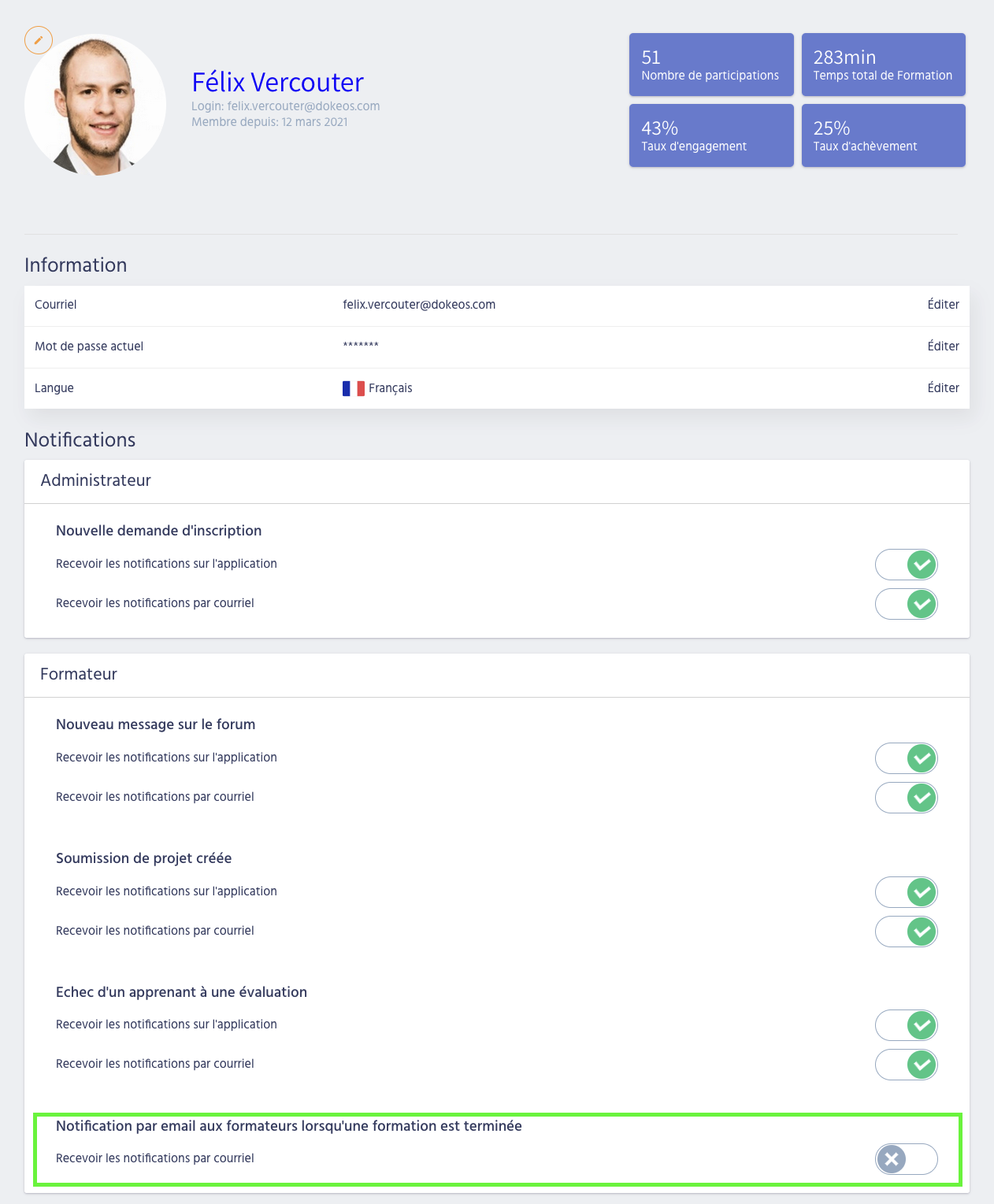Image resolution: width=994 pixels, height=1204 pixels.
Task: Click the Félix Vercouter name heading
Action: coord(277,82)
